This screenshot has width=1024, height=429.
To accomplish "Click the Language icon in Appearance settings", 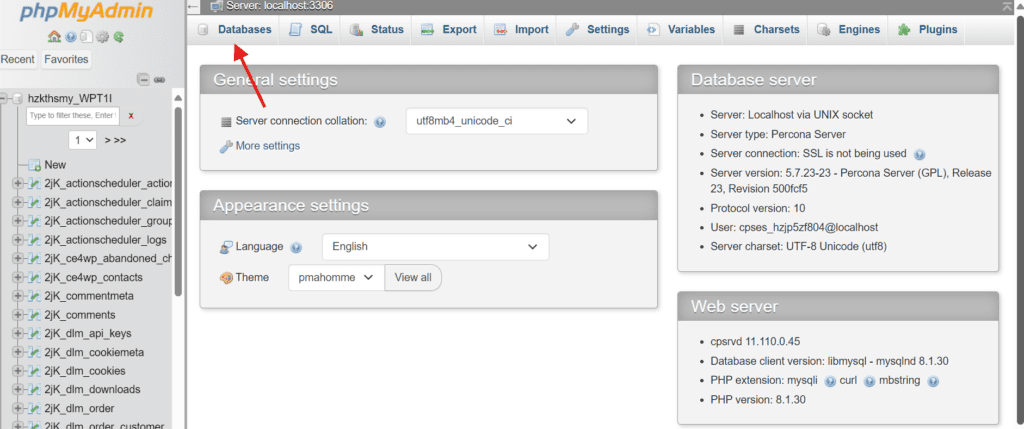I will pos(226,247).
